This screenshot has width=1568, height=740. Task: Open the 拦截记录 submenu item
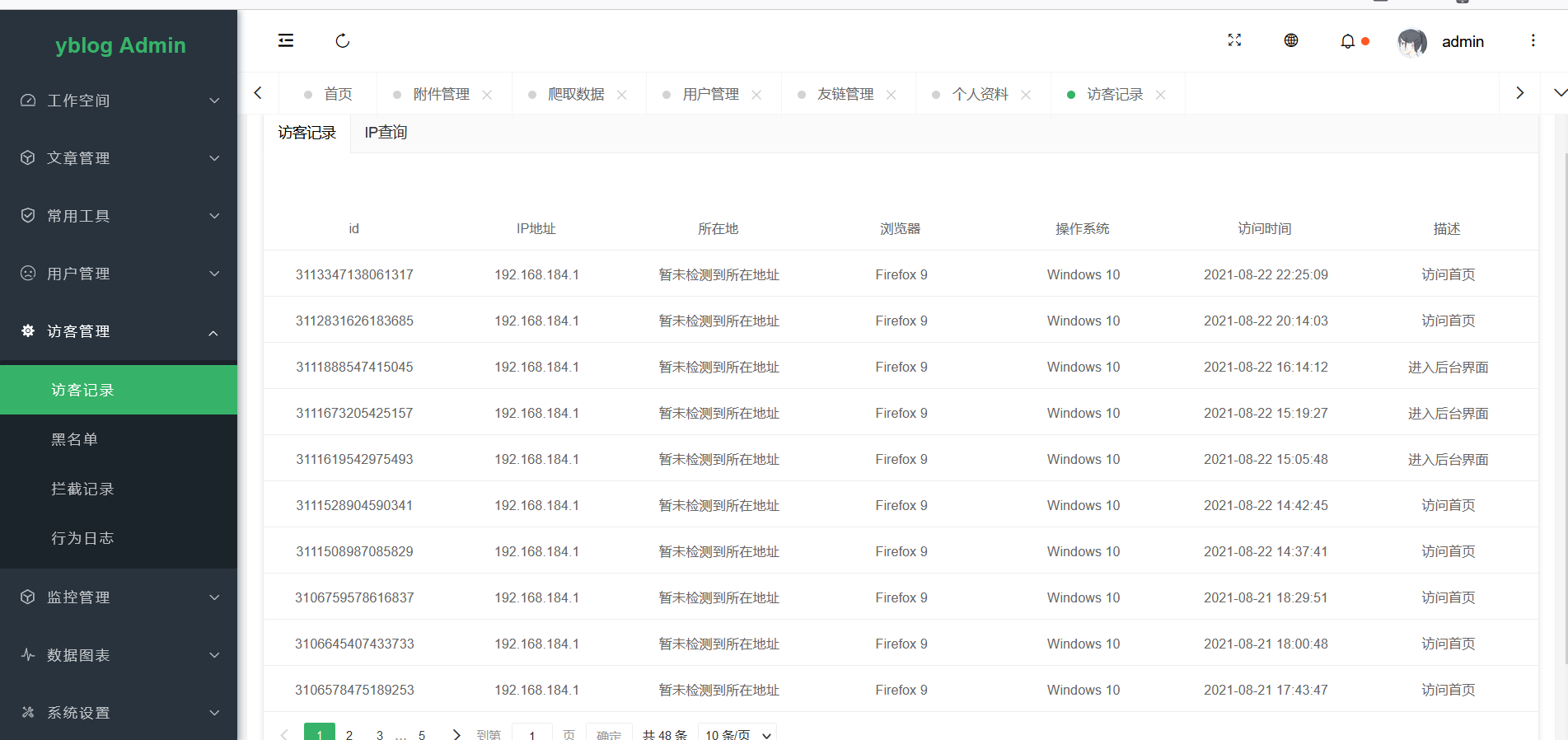[x=119, y=489]
